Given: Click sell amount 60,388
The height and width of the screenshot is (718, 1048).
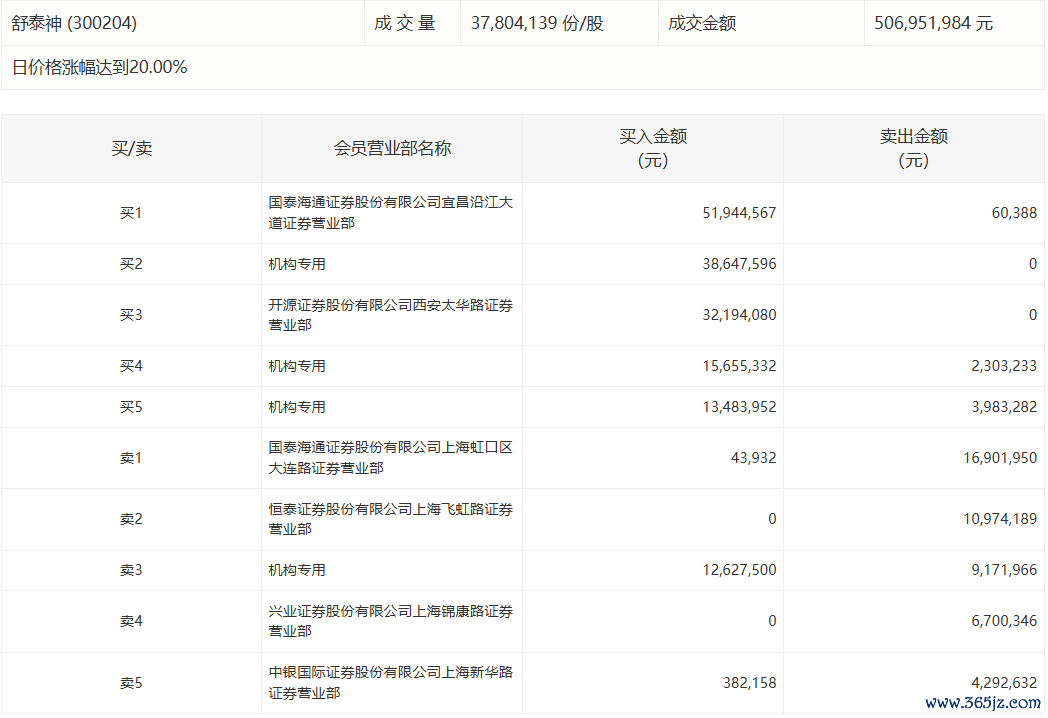Looking at the screenshot, I should 1014,213.
